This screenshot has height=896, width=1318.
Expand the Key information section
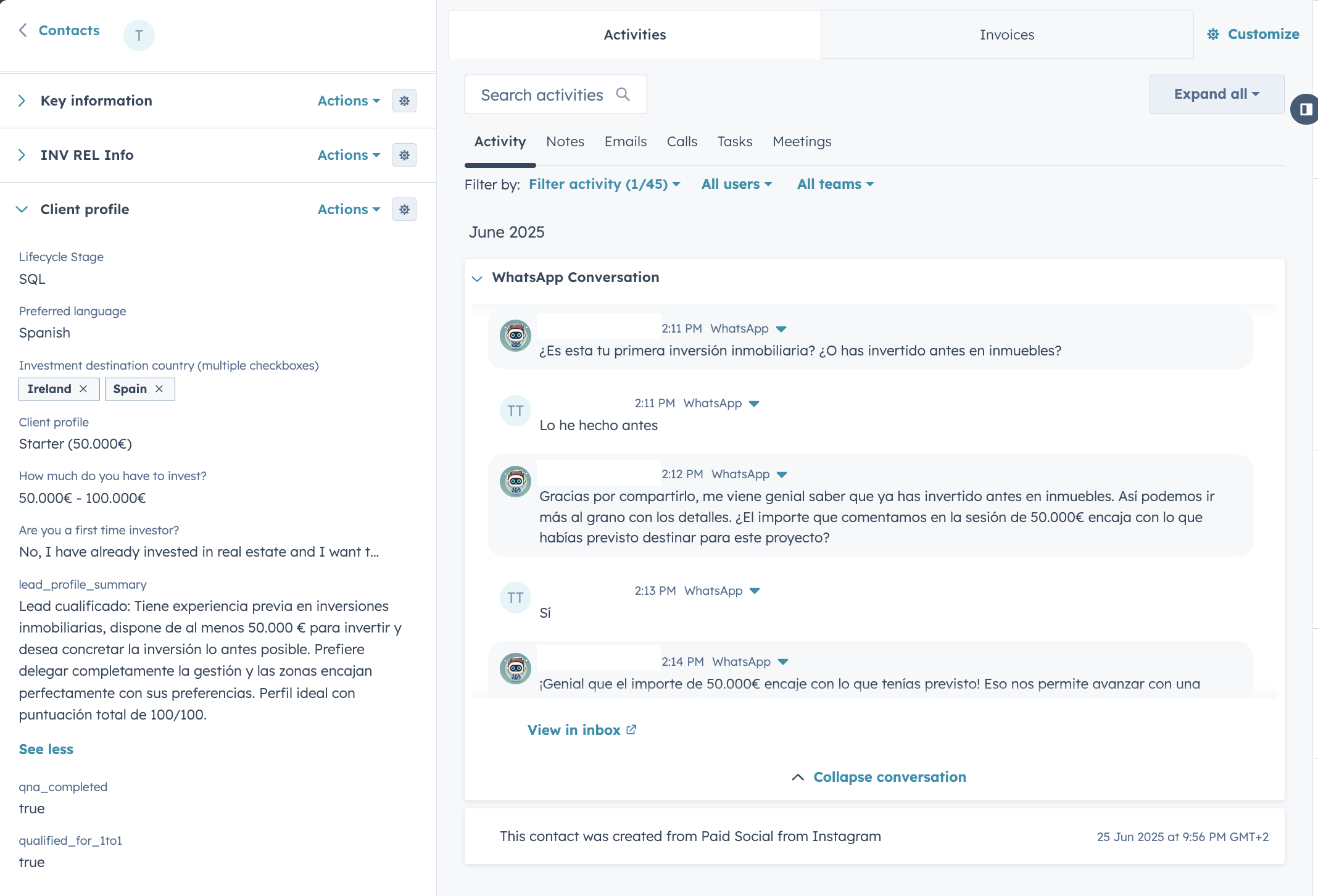pyautogui.click(x=22, y=100)
